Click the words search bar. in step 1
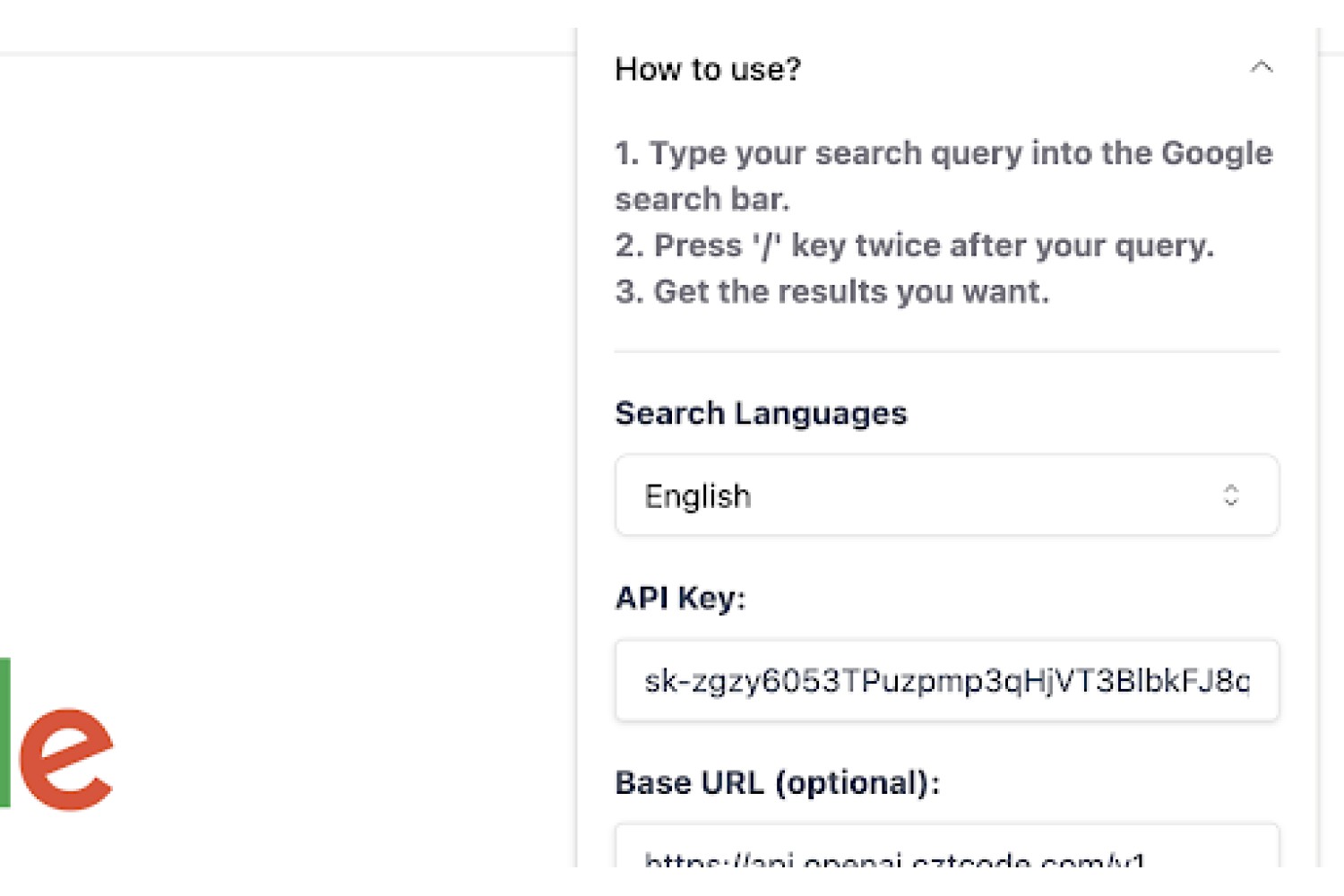Image resolution: width=1344 pixels, height=896 pixels. 702,199
